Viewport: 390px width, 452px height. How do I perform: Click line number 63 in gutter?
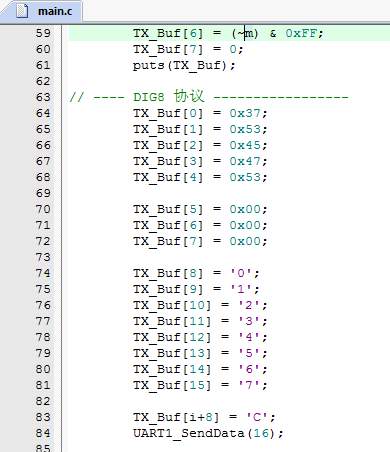pyautogui.click(x=43, y=97)
